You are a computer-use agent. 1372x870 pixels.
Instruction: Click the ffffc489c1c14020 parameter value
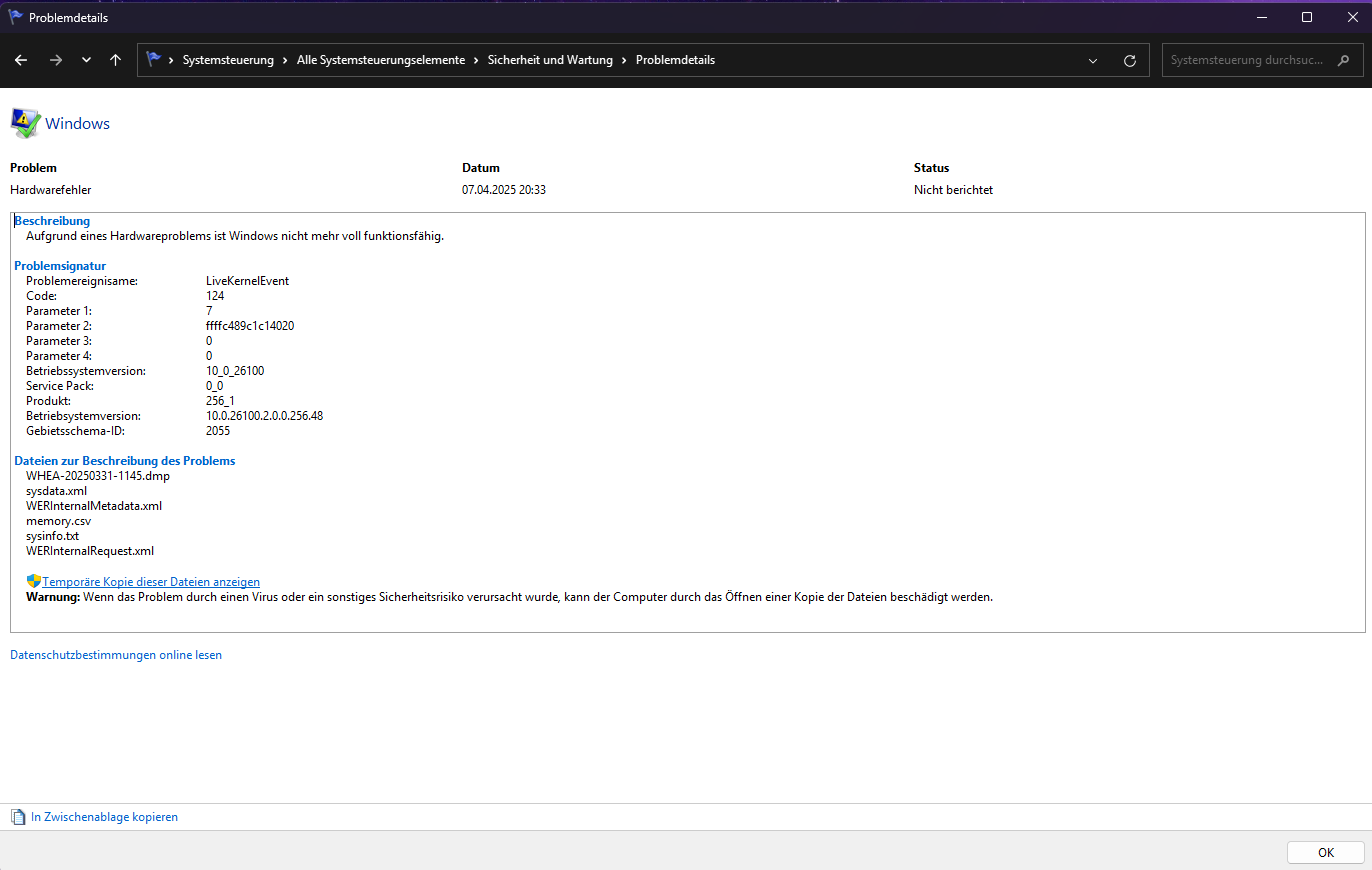pyautogui.click(x=250, y=326)
